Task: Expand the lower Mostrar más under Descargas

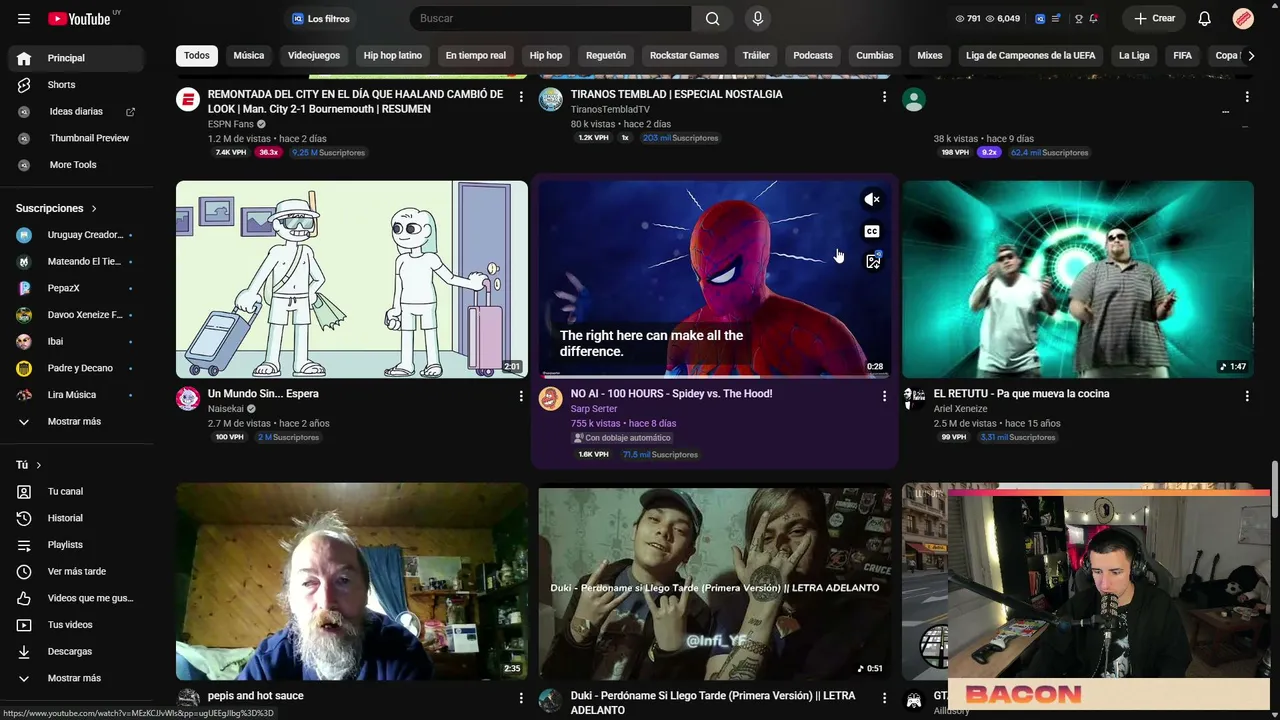Action: click(x=76, y=678)
